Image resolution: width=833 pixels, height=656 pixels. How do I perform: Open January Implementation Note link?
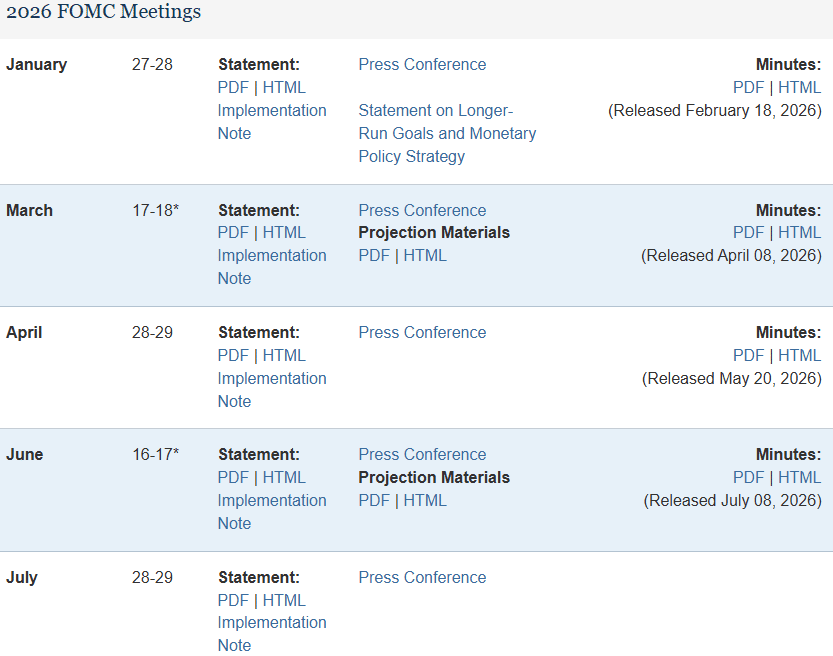point(272,122)
